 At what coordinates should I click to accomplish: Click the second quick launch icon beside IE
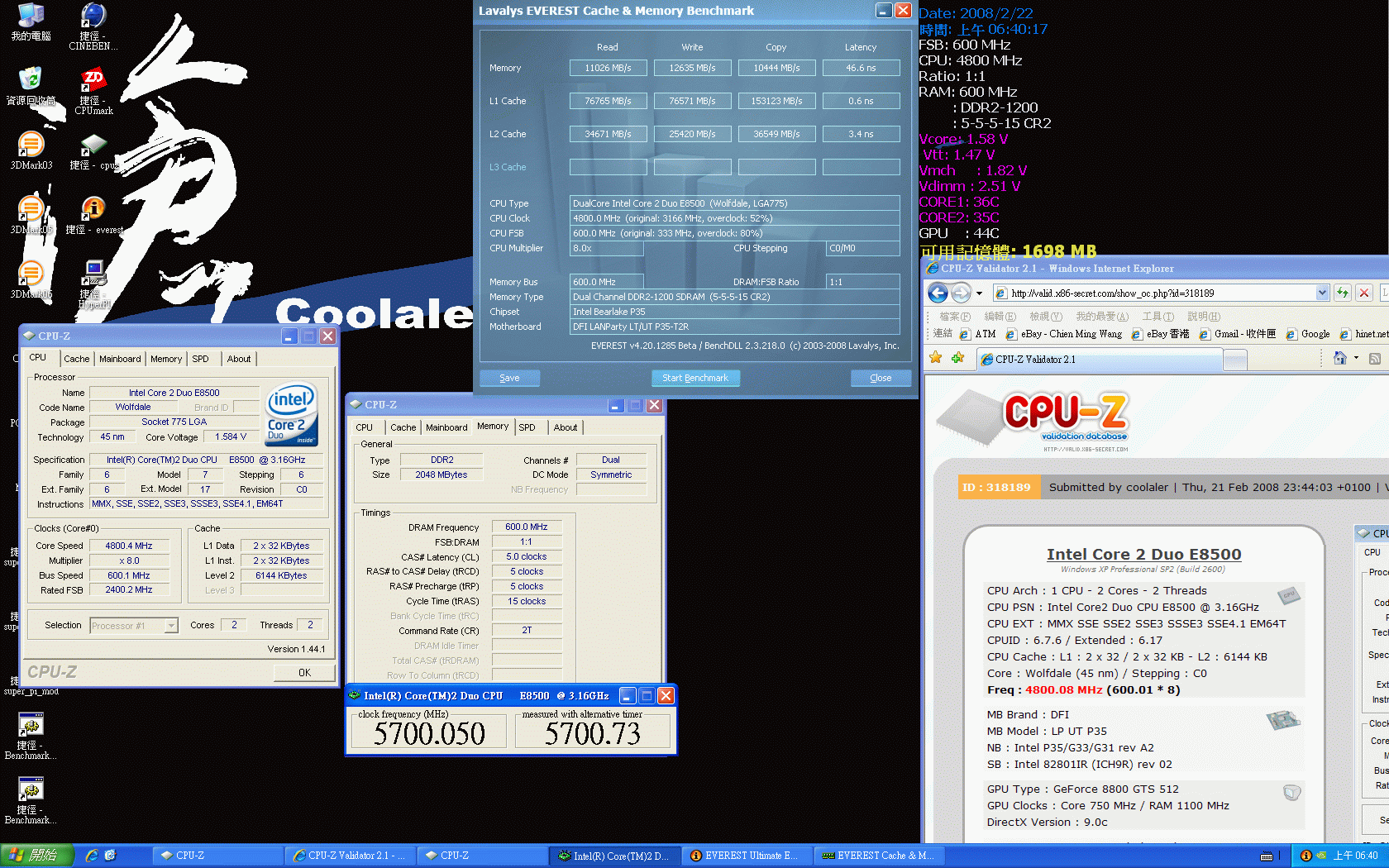point(110,856)
